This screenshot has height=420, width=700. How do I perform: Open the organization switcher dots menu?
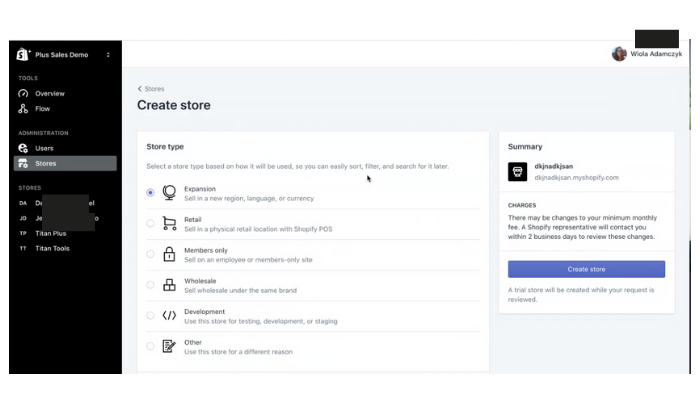click(108, 55)
